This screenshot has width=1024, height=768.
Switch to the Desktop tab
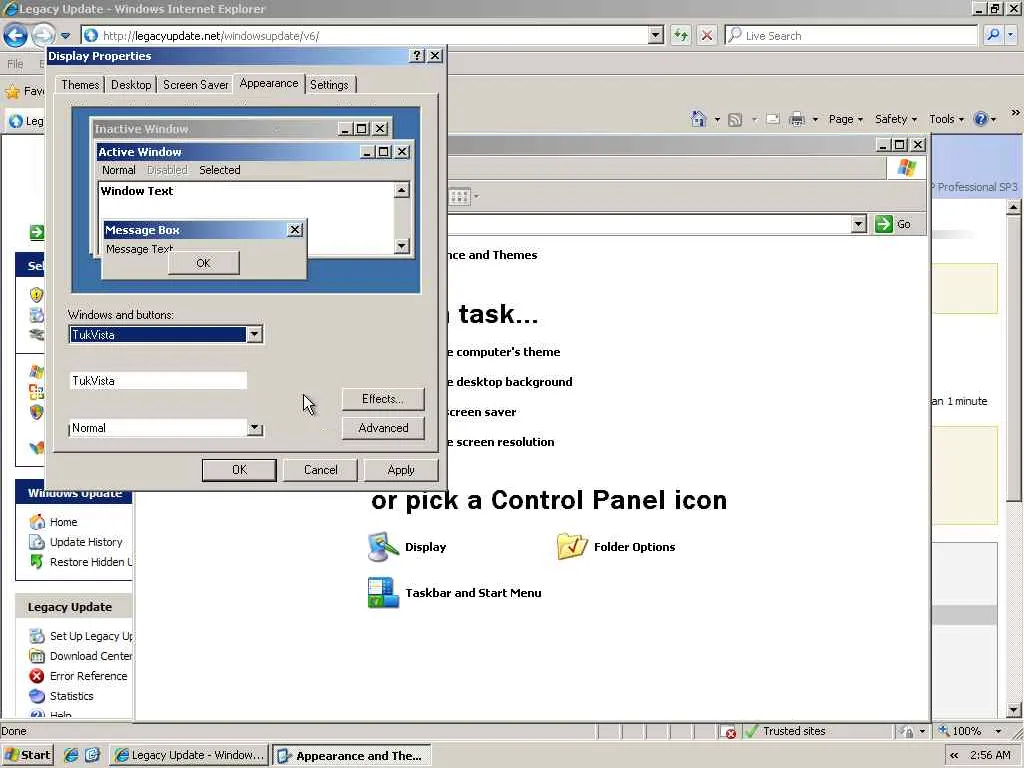[x=131, y=85]
